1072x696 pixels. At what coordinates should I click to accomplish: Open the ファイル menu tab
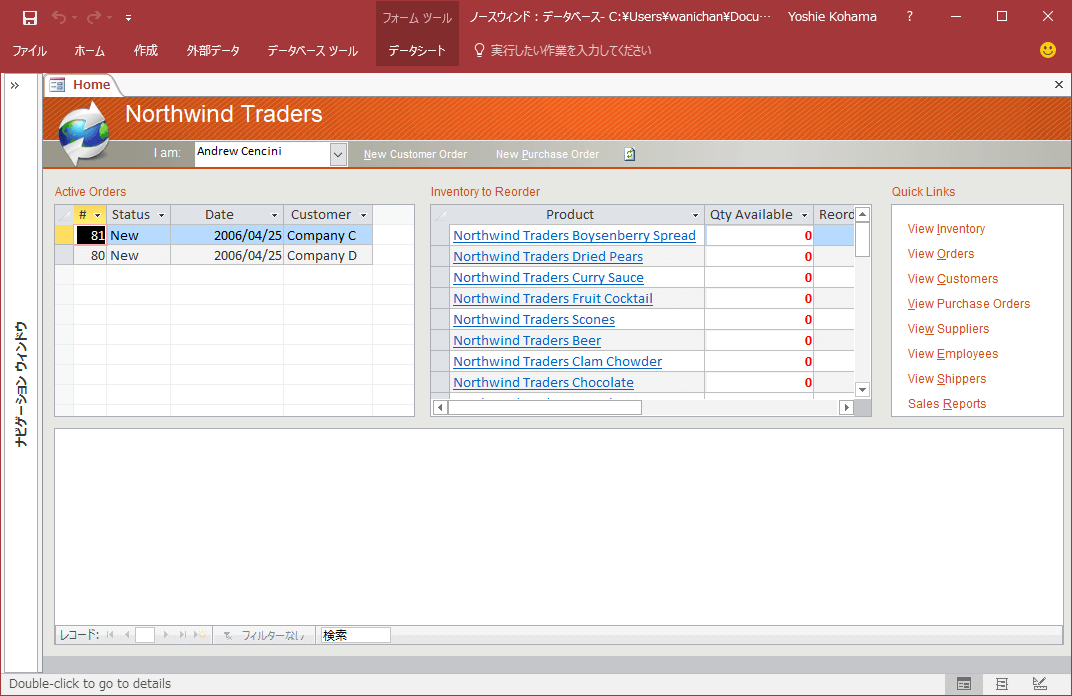29,51
